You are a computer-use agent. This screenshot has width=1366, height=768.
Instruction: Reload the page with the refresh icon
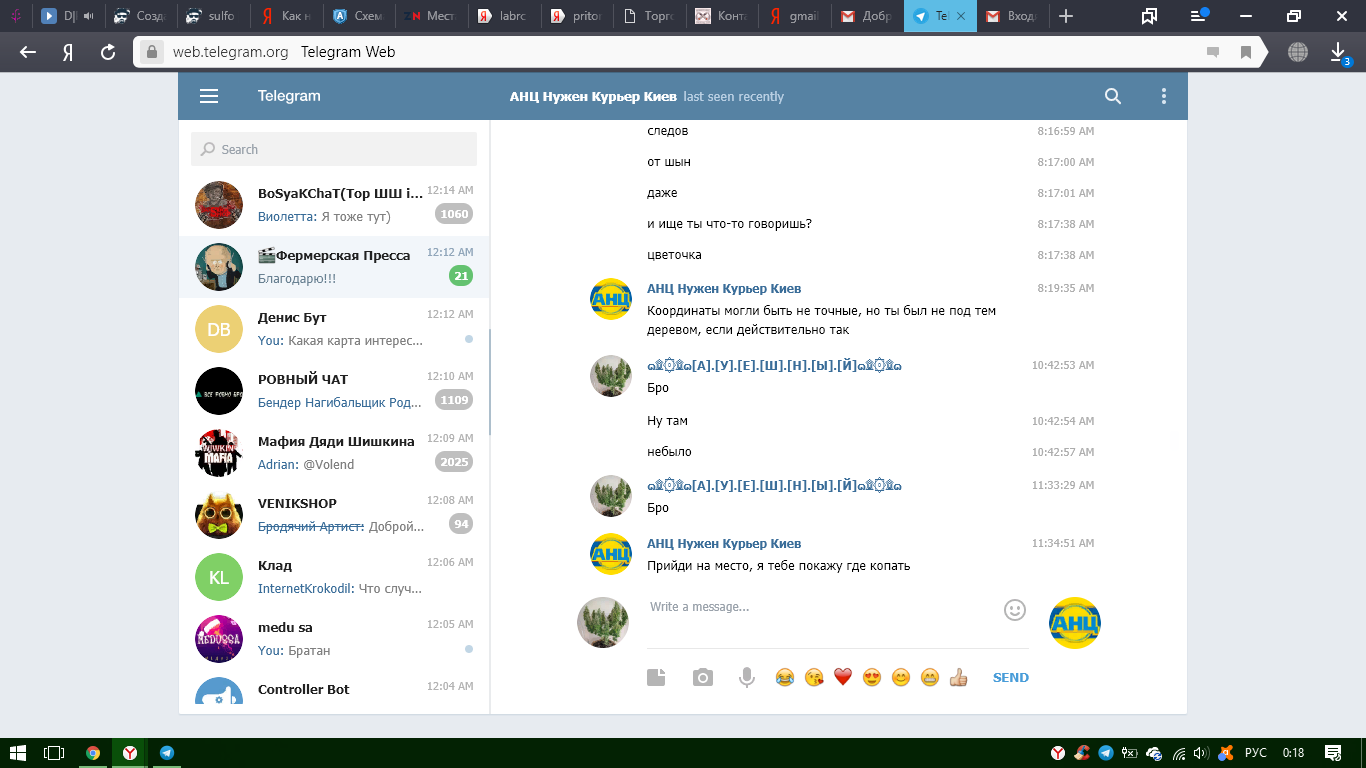(107, 52)
